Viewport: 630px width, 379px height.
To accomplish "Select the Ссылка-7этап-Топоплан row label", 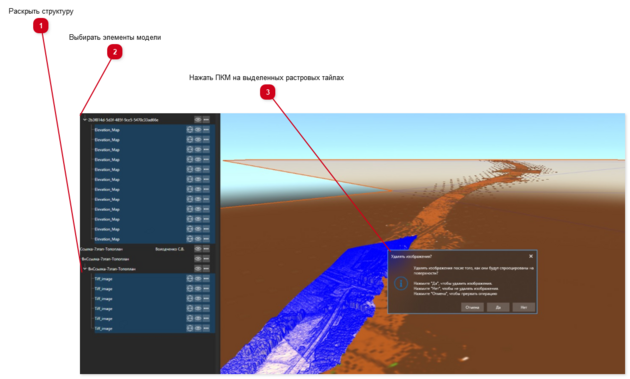I will tap(101, 249).
